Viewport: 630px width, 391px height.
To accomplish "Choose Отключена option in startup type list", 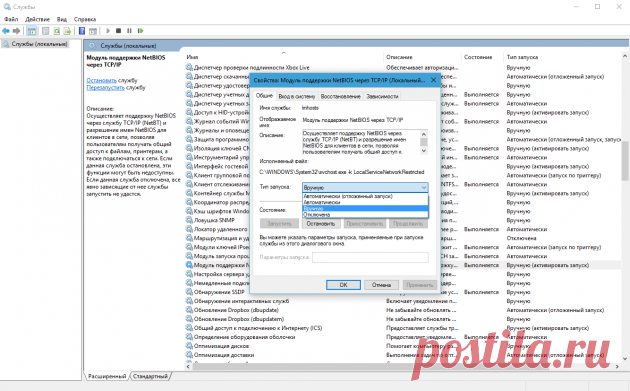I will (365, 215).
